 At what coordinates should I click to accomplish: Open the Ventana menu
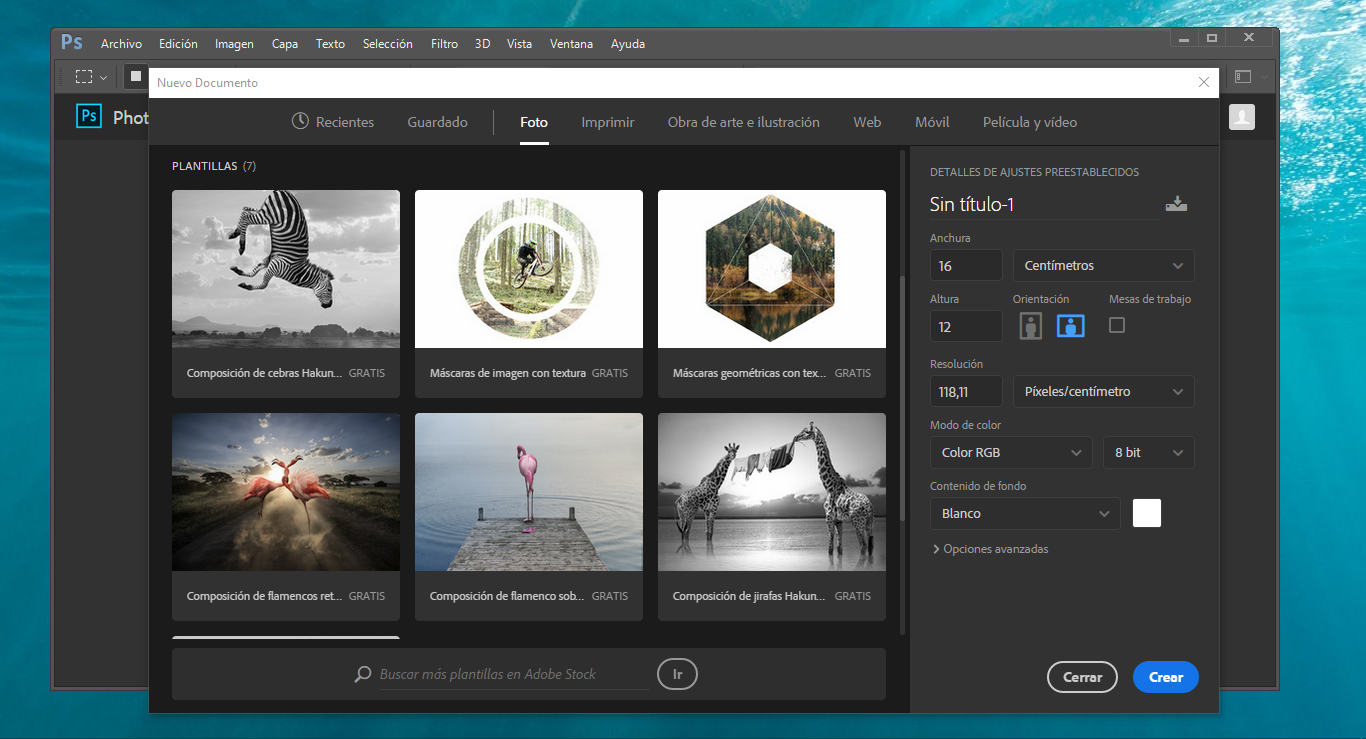coord(571,44)
